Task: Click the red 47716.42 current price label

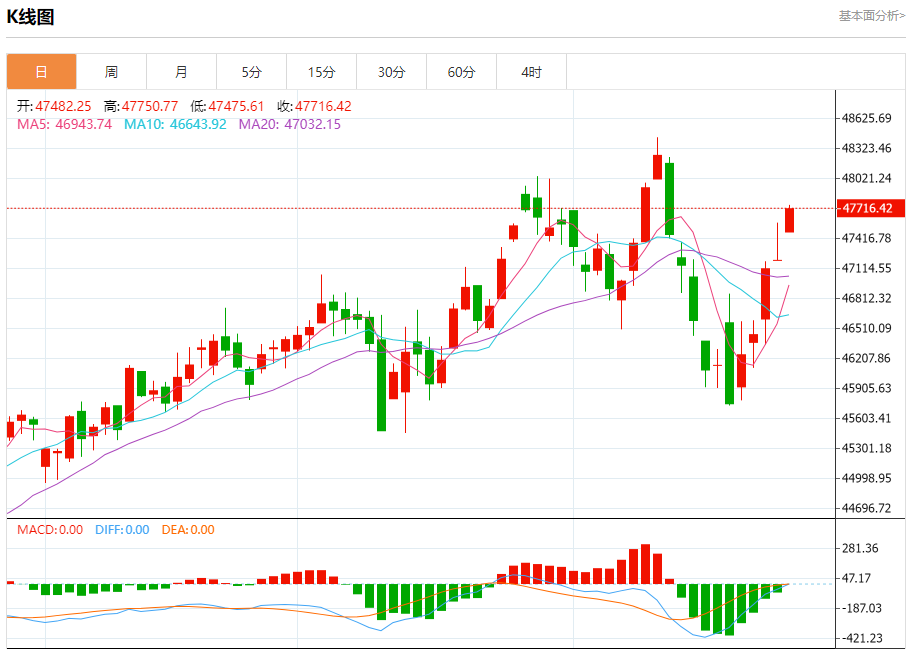Action: pos(871,208)
